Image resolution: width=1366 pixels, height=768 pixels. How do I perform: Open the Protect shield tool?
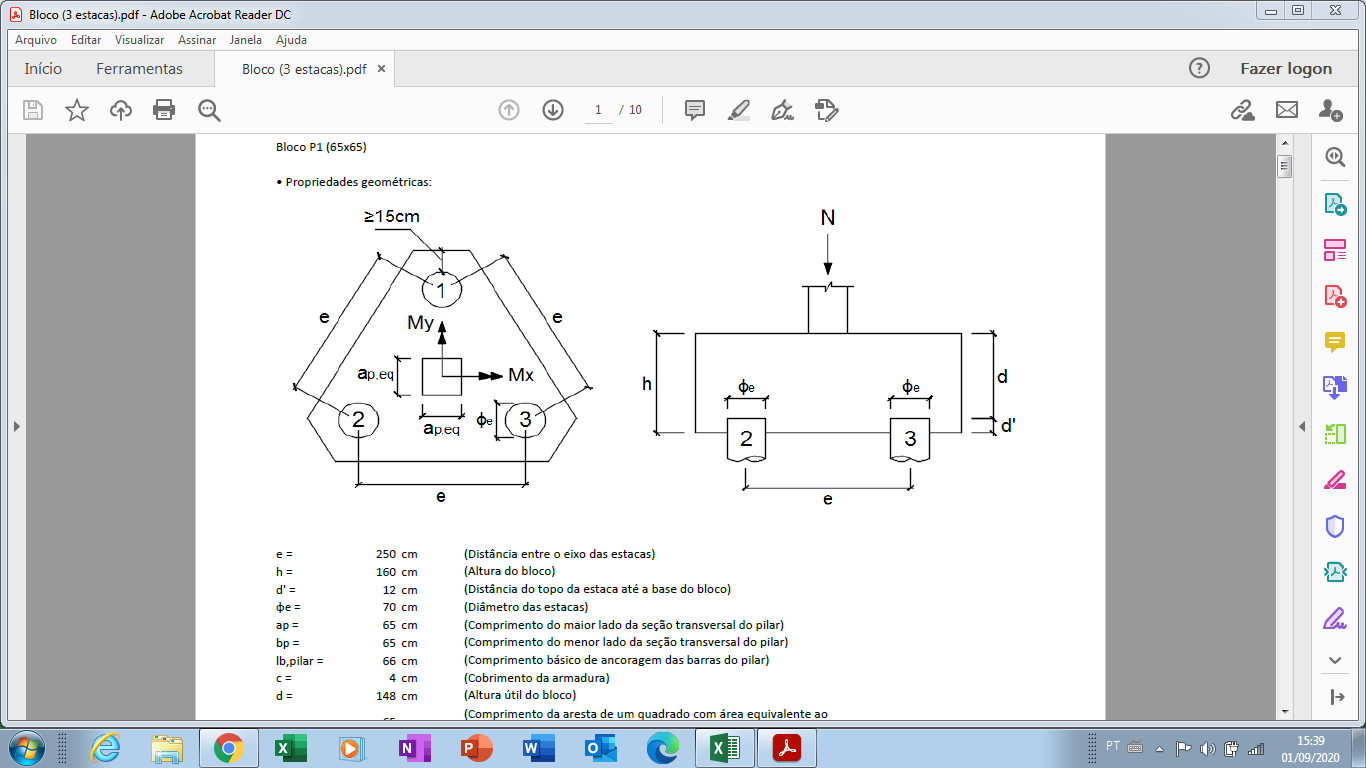tap(1335, 526)
